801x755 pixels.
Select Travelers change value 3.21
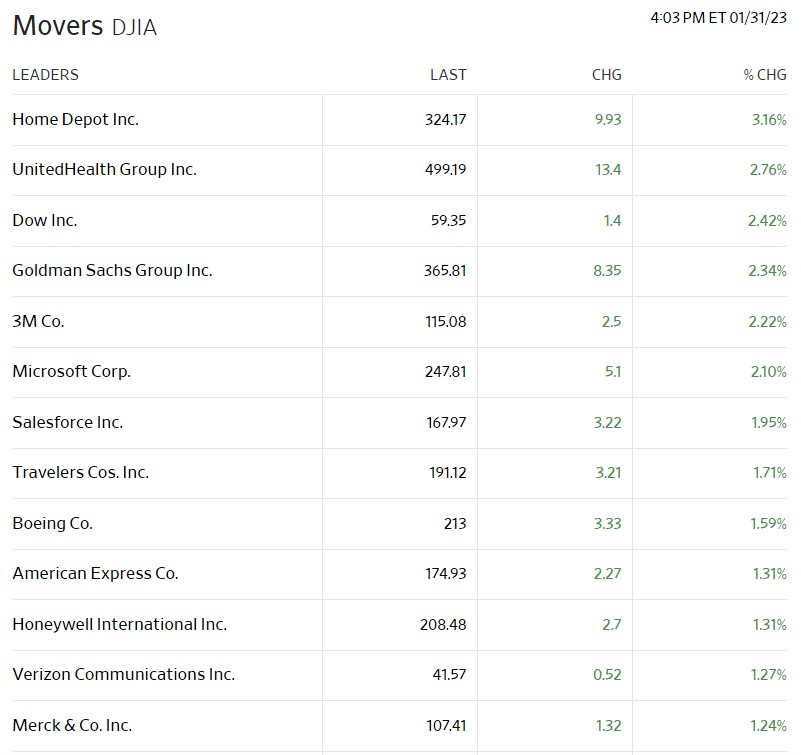pyautogui.click(x=608, y=473)
